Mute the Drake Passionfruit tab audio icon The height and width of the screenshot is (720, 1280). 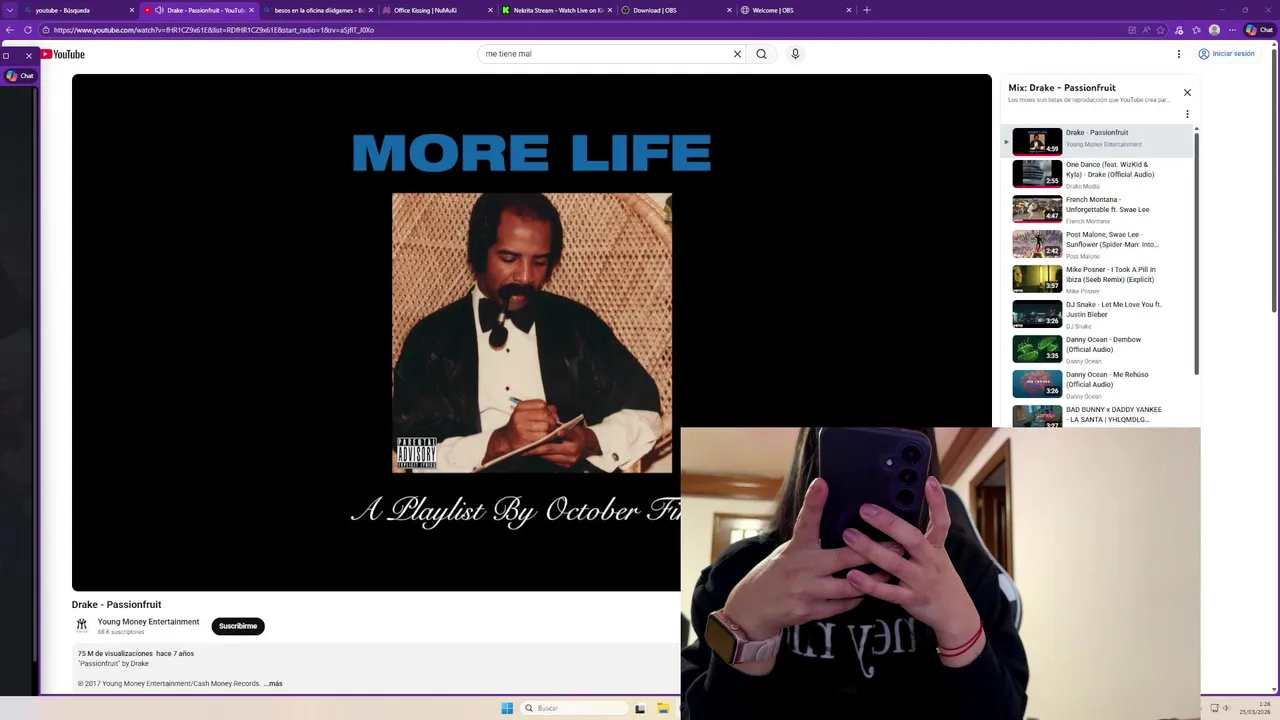click(159, 10)
